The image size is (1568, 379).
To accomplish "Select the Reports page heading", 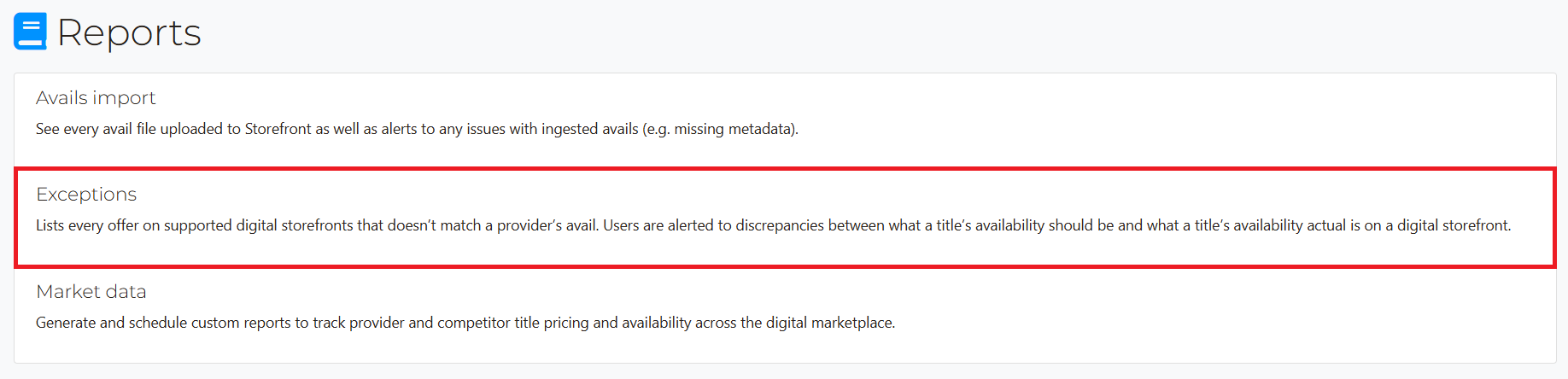I will click(129, 32).
